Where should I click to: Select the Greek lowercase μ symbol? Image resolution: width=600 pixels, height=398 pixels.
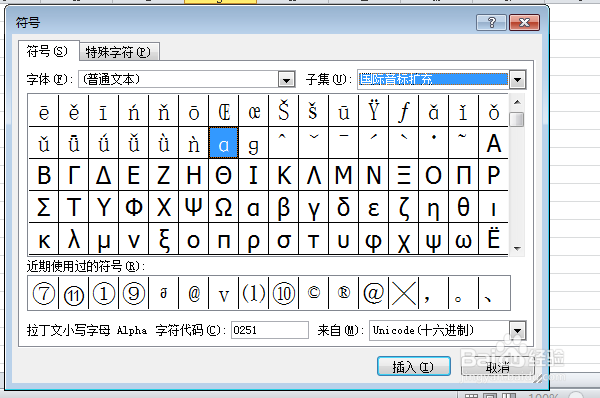(103, 239)
